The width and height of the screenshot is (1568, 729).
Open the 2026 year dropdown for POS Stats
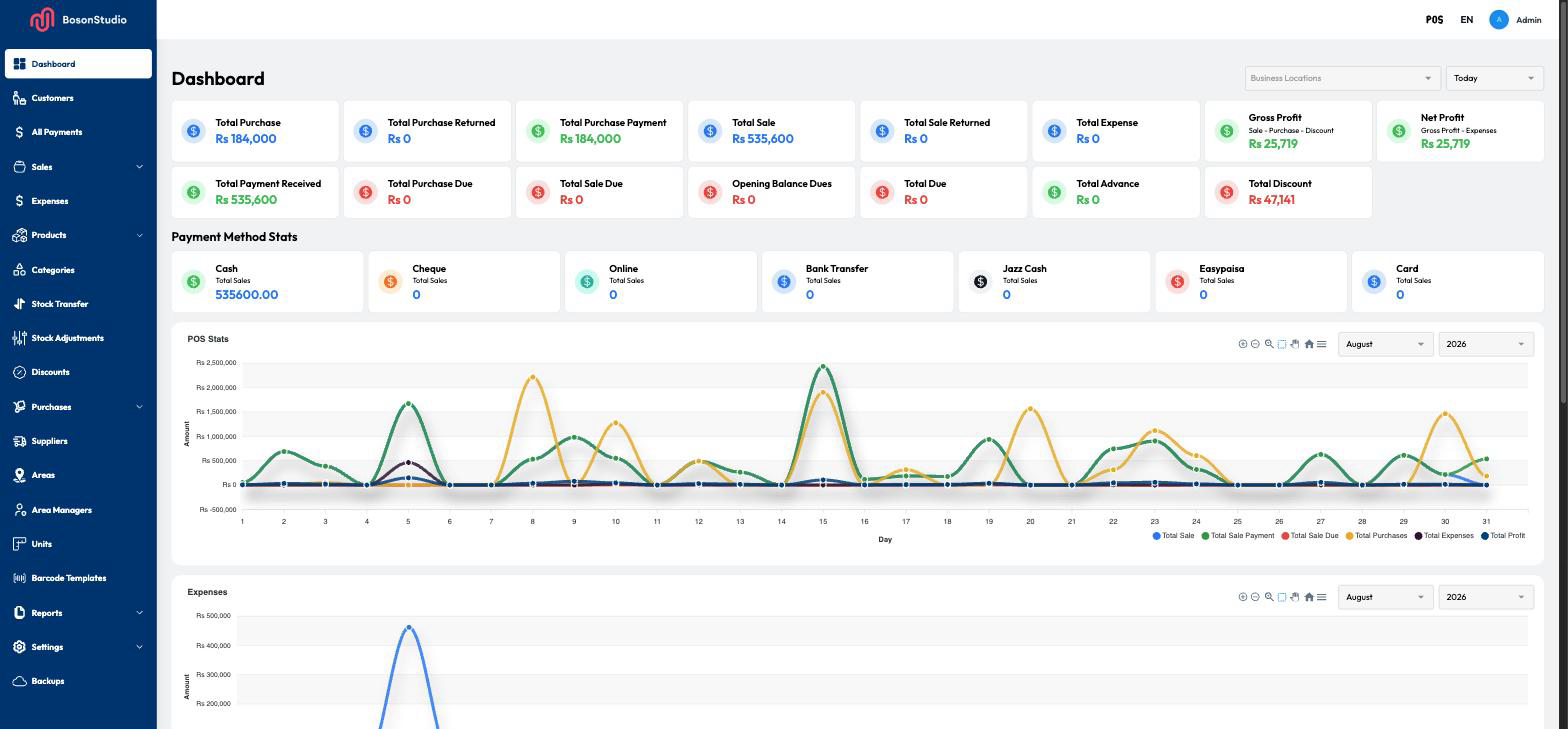[x=1486, y=344]
